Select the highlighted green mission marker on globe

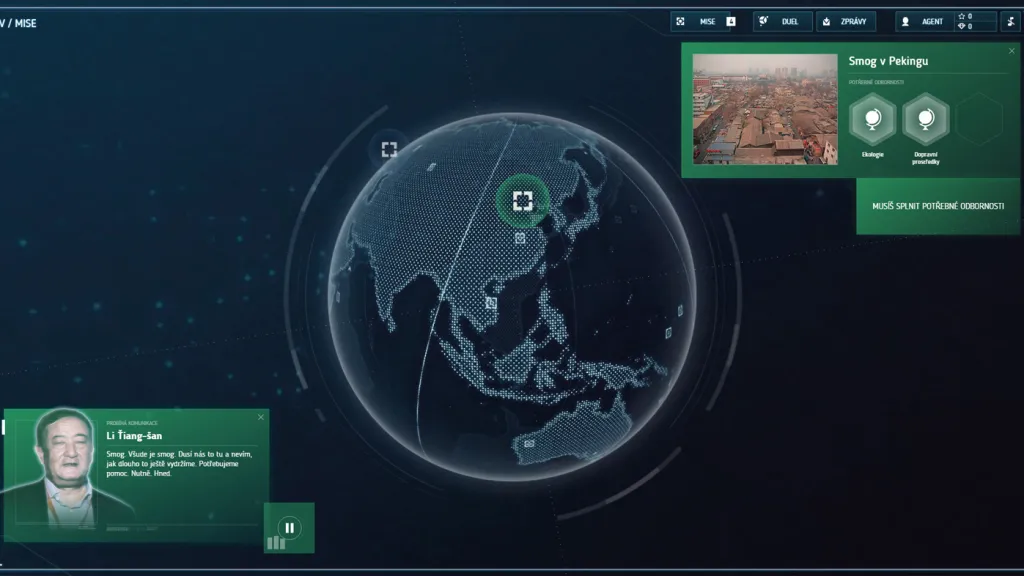coord(522,201)
